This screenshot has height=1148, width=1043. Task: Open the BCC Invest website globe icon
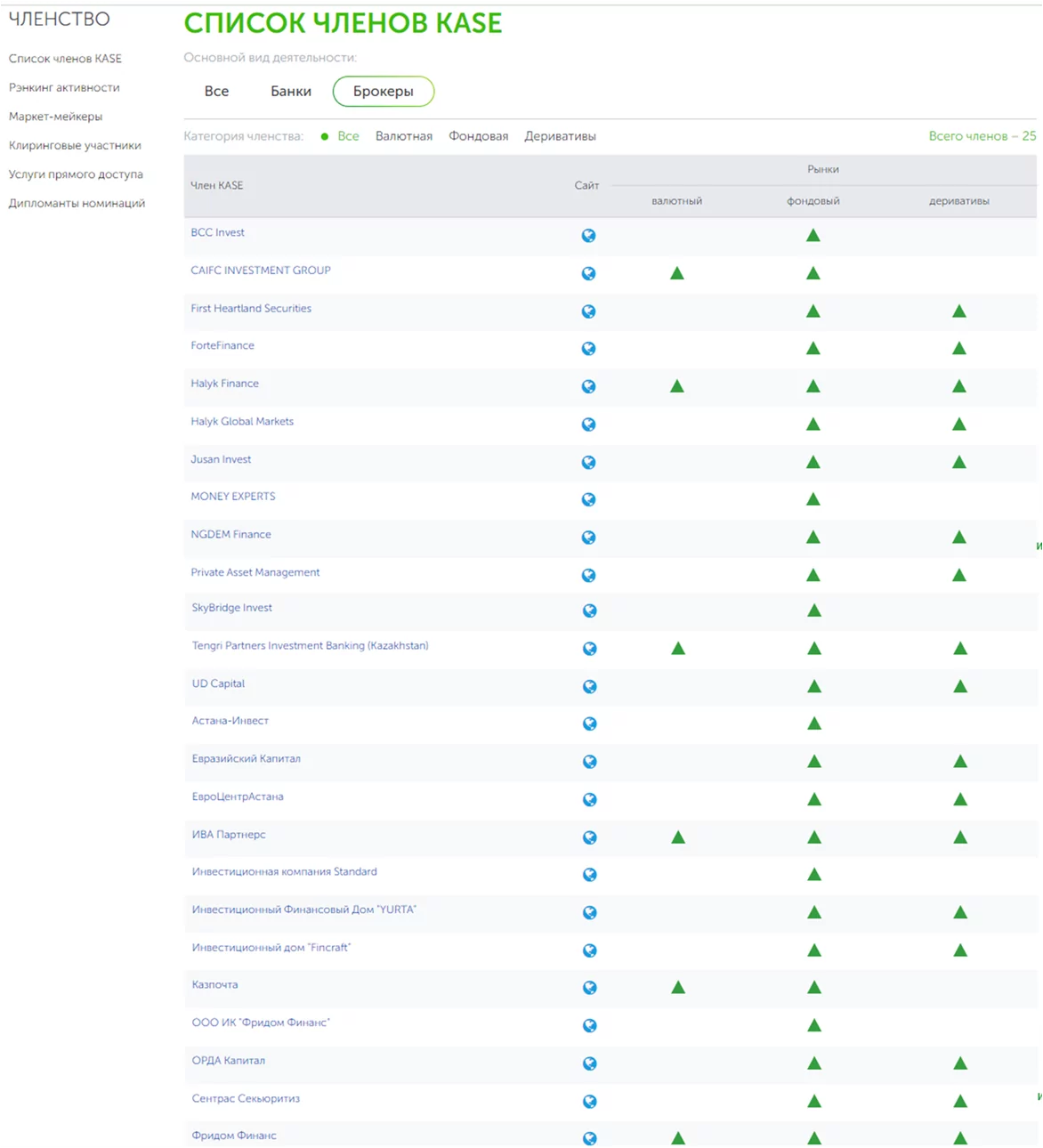588,236
